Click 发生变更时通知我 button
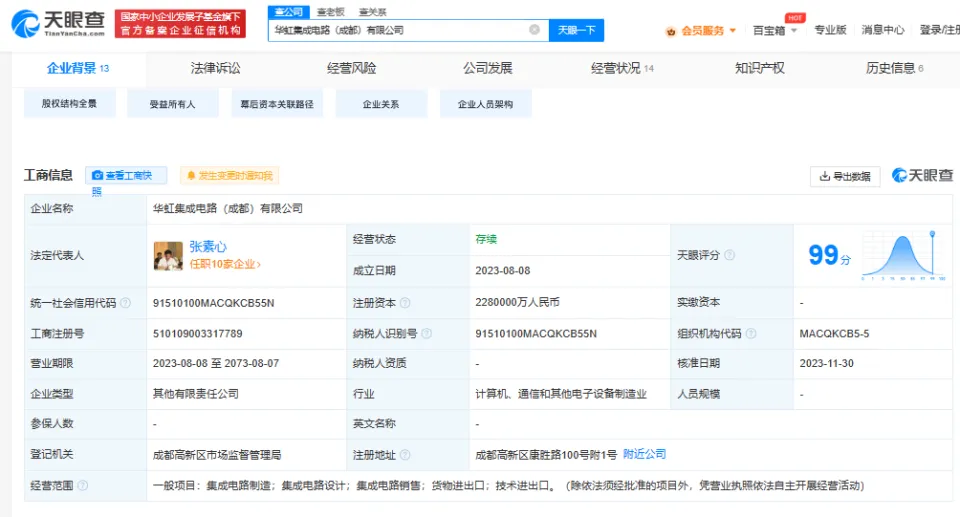The height and width of the screenshot is (517, 960). click(x=230, y=176)
